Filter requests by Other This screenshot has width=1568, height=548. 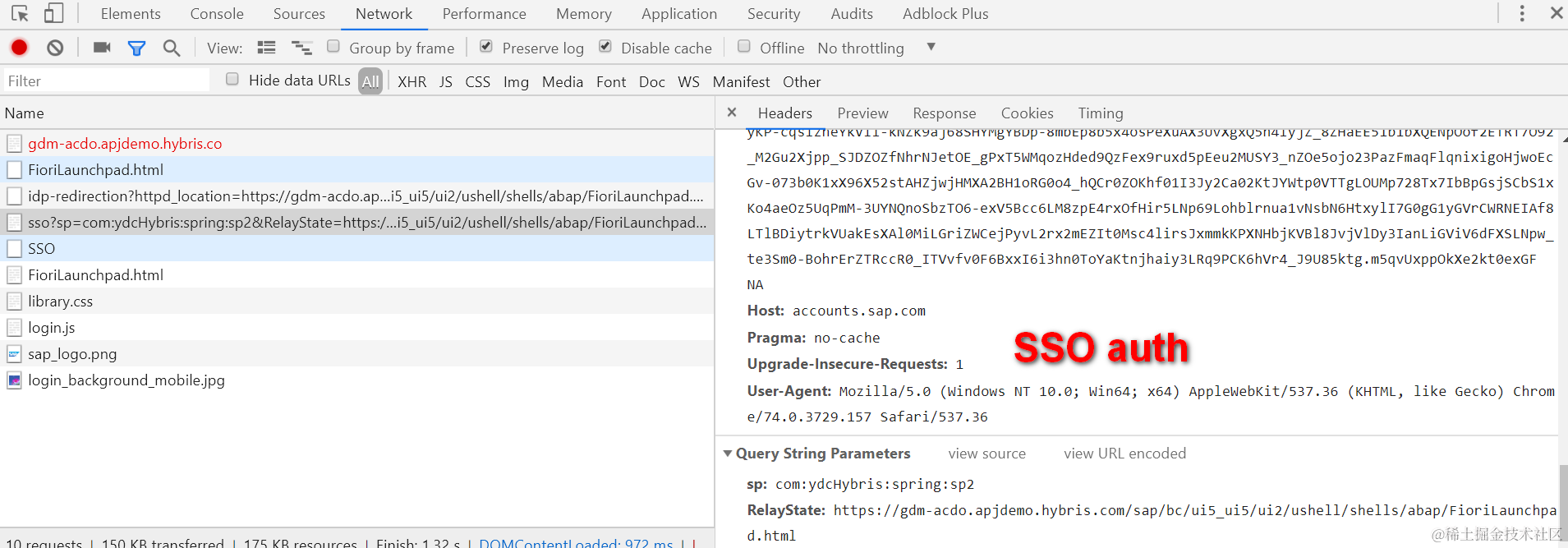[x=802, y=82]
